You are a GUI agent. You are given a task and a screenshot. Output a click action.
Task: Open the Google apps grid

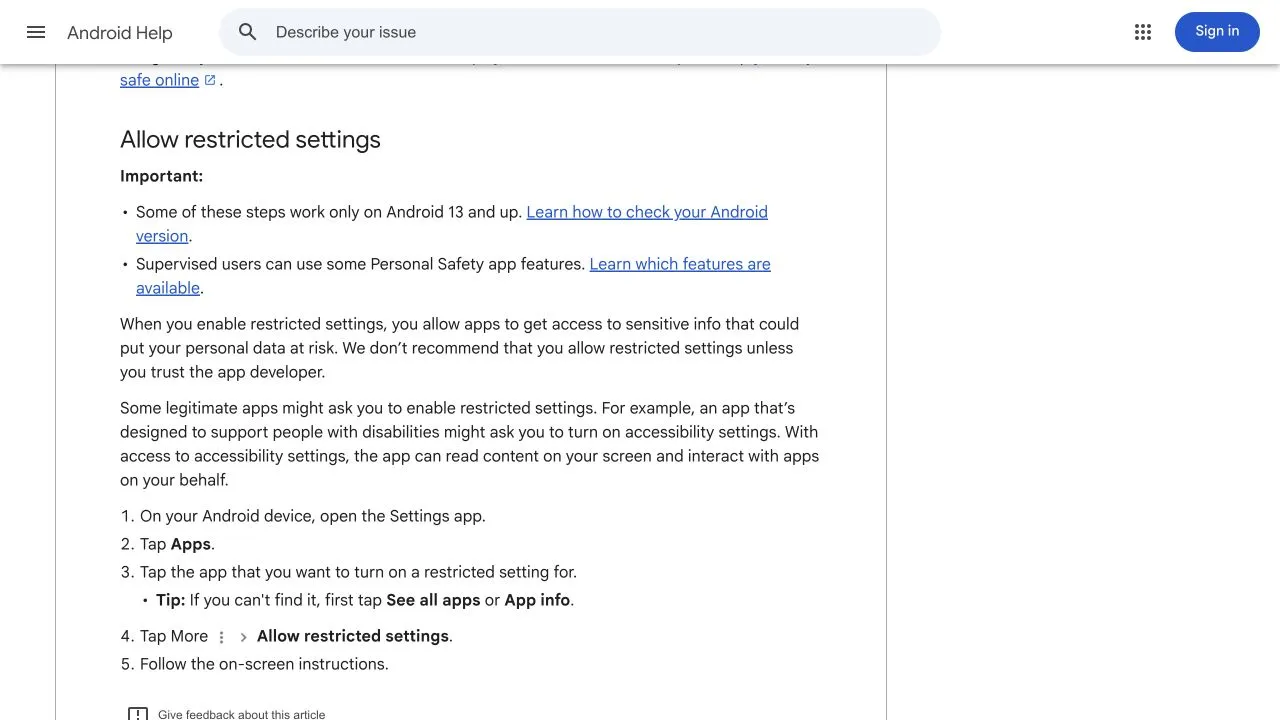point(1143,32)
